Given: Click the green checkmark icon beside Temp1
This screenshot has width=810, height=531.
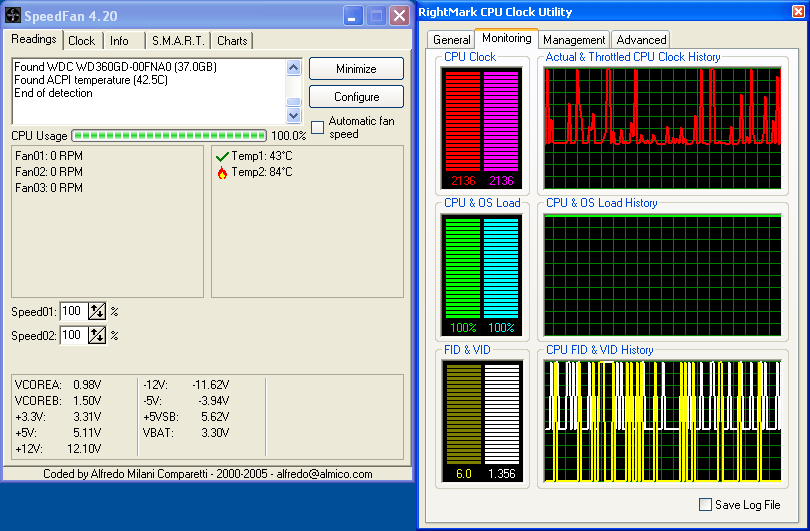Looking at the screenshot, I should (x=222, y=156).
